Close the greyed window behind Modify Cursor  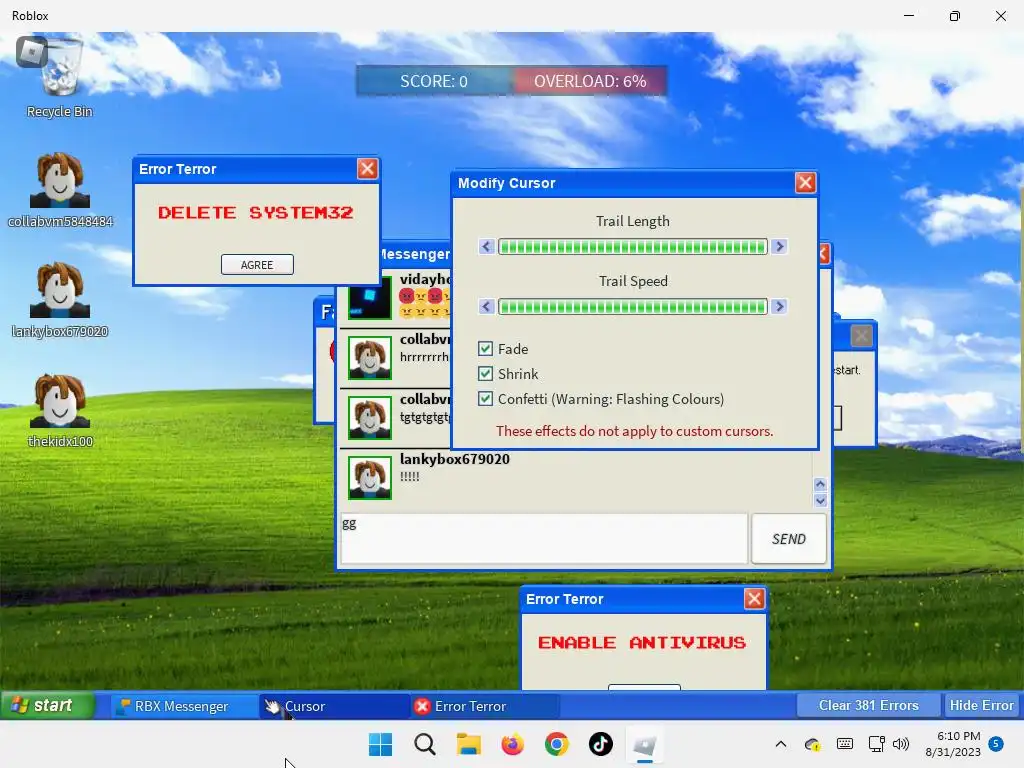pos(861,336)
